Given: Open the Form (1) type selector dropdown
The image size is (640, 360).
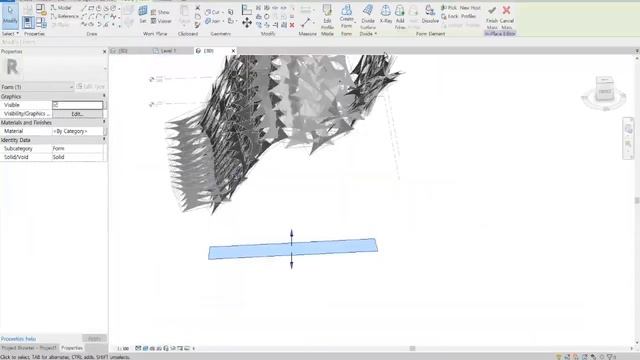Looking at the screenshot, I should pos(37,87).
